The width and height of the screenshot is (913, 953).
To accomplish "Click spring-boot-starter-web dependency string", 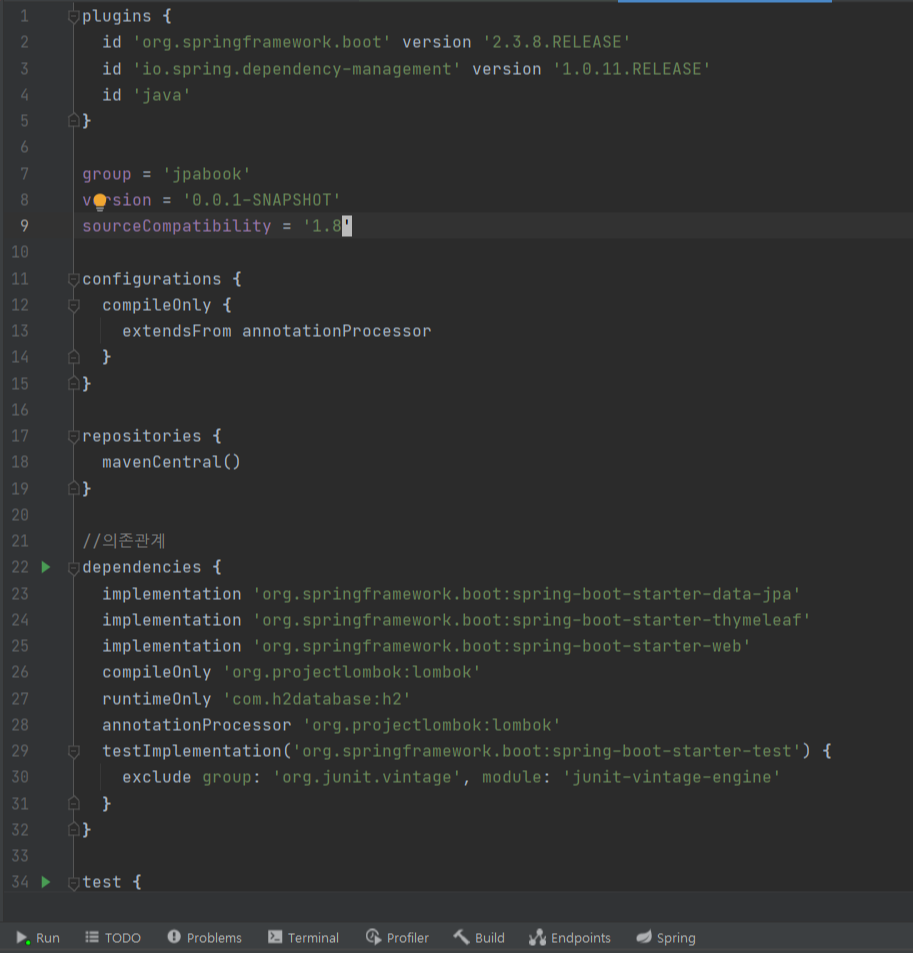I will click(x=501, y=646).
